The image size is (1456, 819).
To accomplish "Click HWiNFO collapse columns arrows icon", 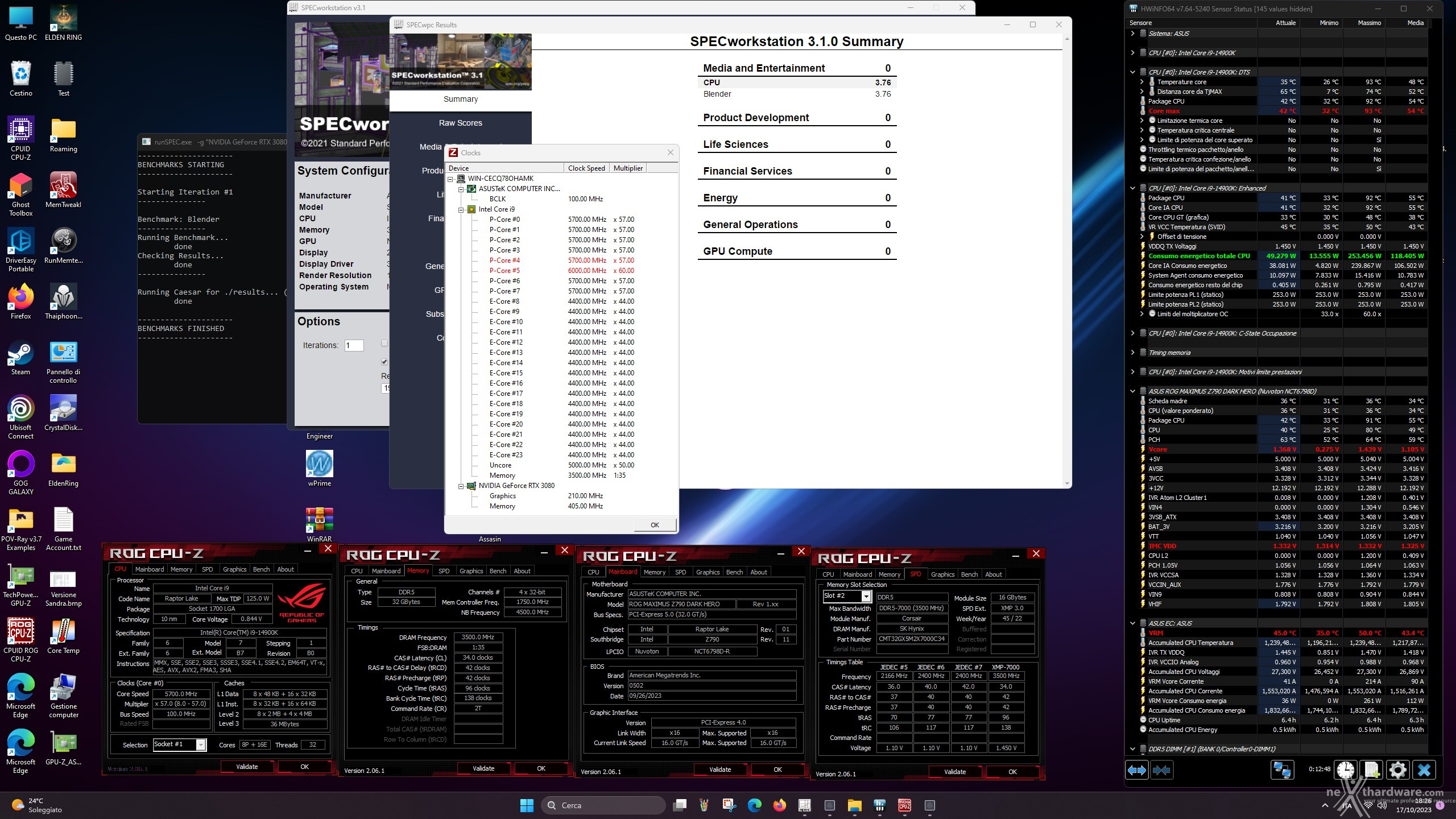I will [x=1161, y=770].
